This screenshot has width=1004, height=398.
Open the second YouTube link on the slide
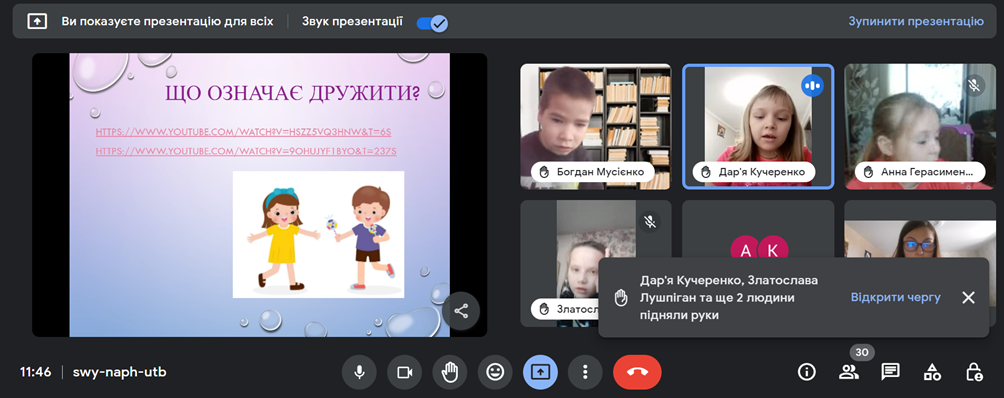coord(246,152)
